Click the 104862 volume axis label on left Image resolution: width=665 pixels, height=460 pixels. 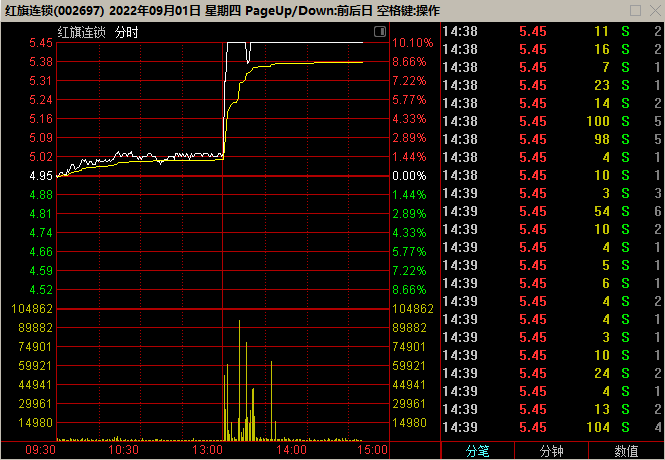[33, 309]
